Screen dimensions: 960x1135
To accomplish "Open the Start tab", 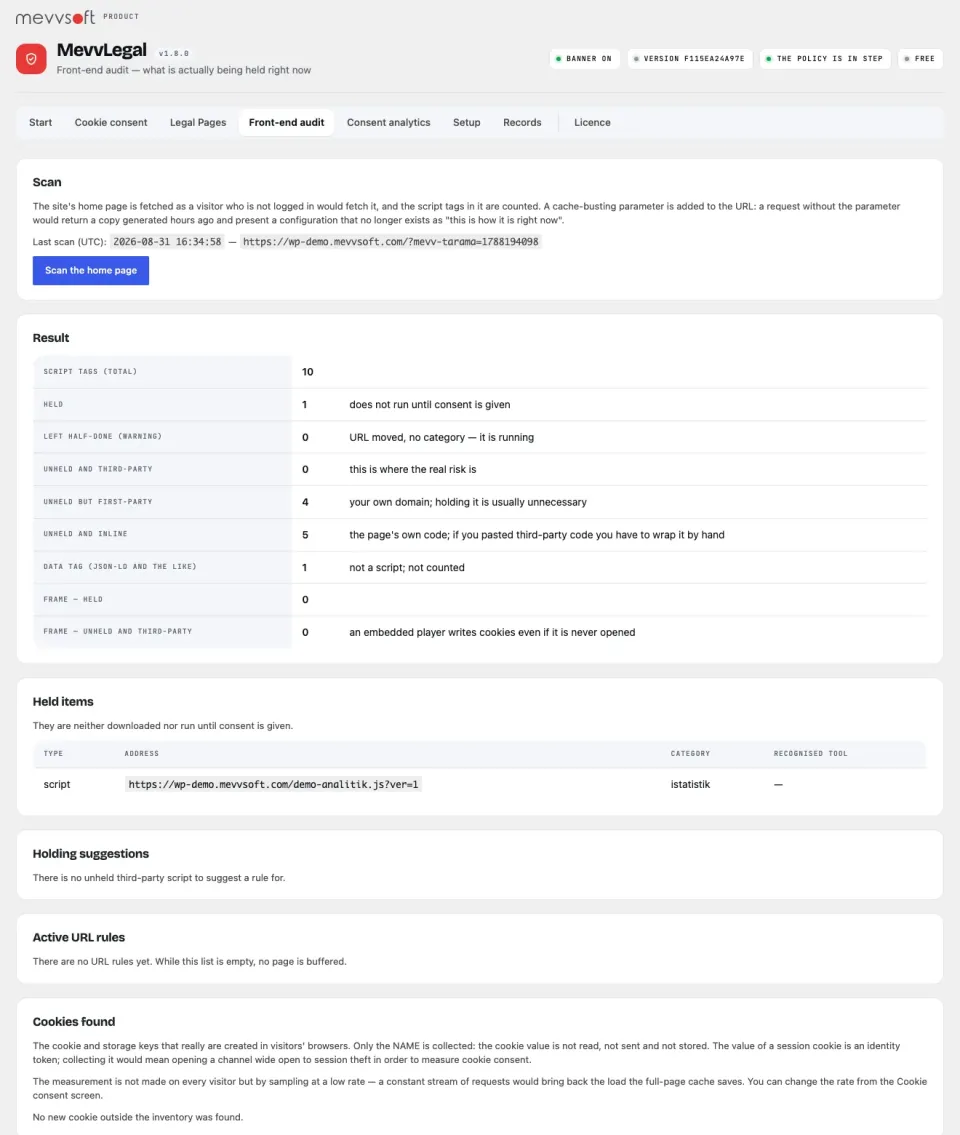I will [41, 122].
